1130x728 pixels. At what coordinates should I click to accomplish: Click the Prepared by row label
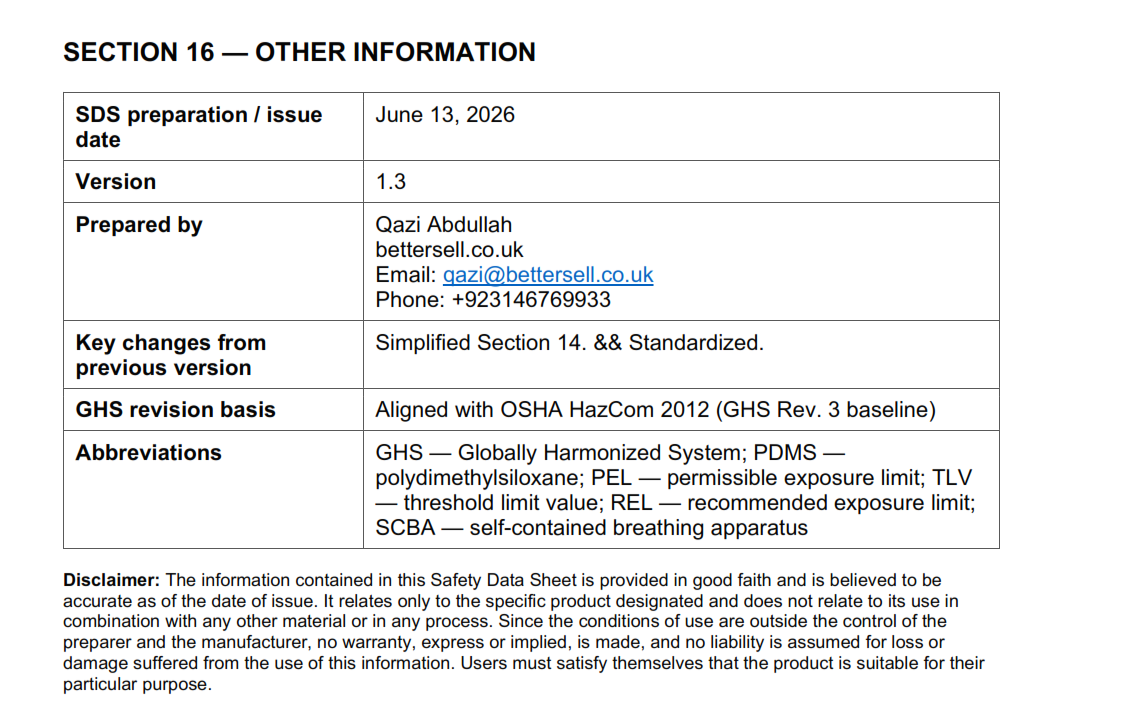point(139,225)
